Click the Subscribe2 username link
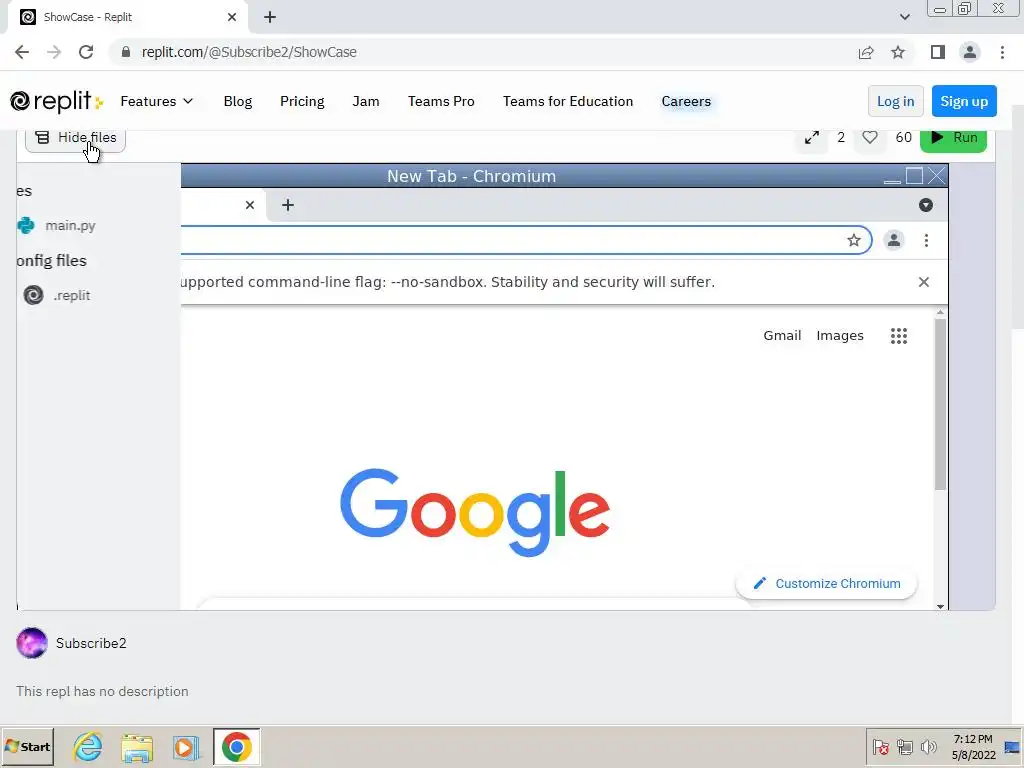Screen dimensions: 1024x768 click(x=91, y=643)
